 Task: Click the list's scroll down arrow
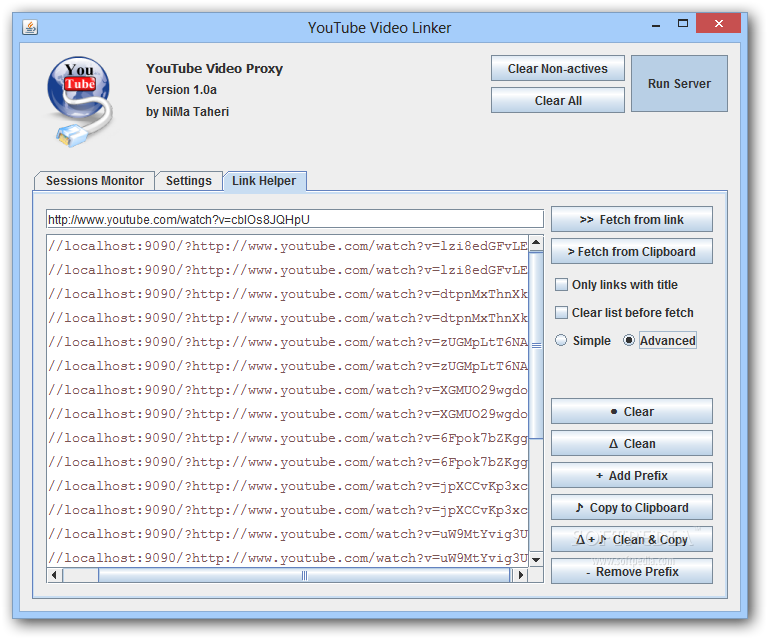click(536, 559)
